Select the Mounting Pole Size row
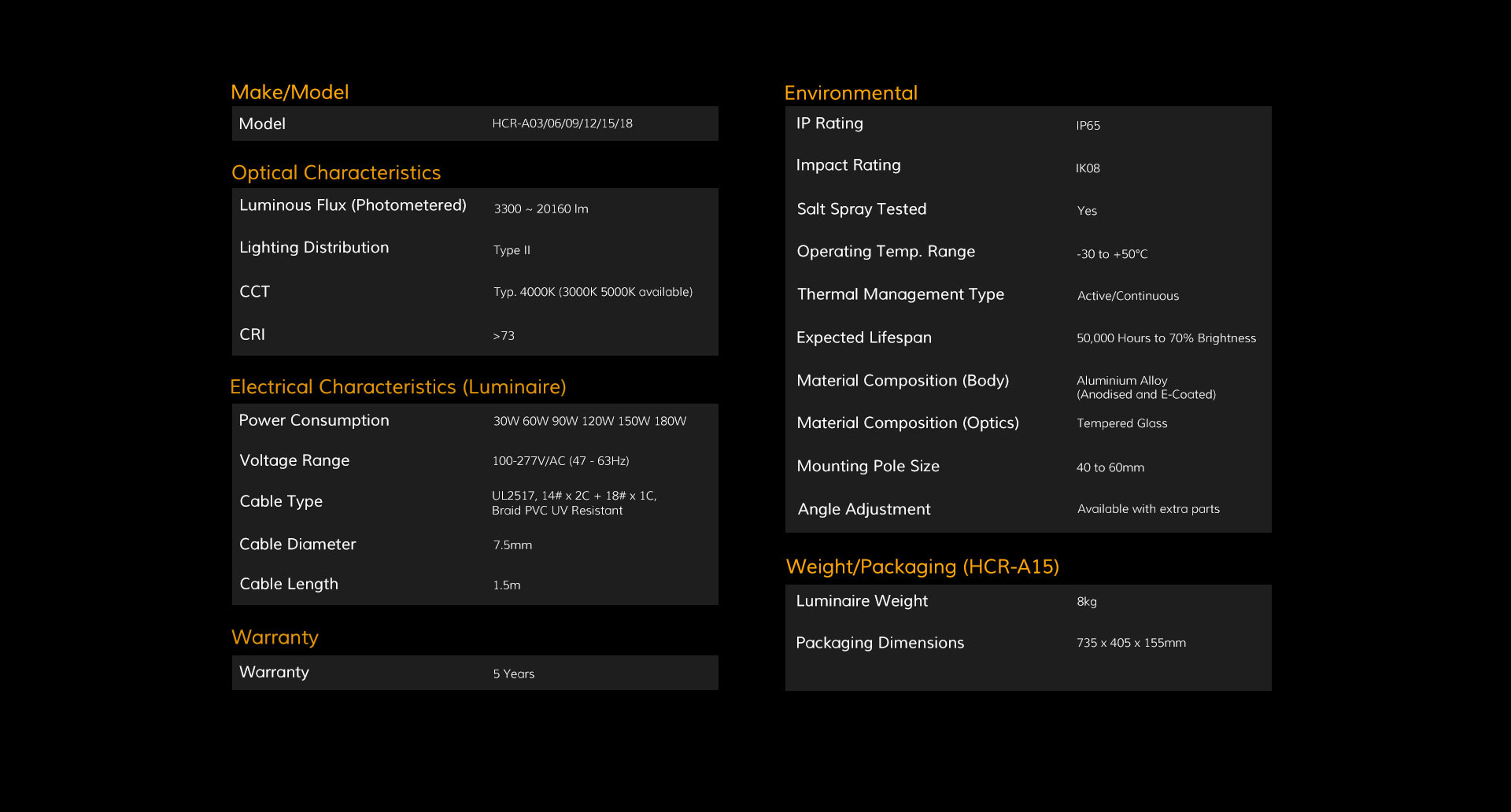The width and height of the screenshot is (1511, 812). coord(944,466)
